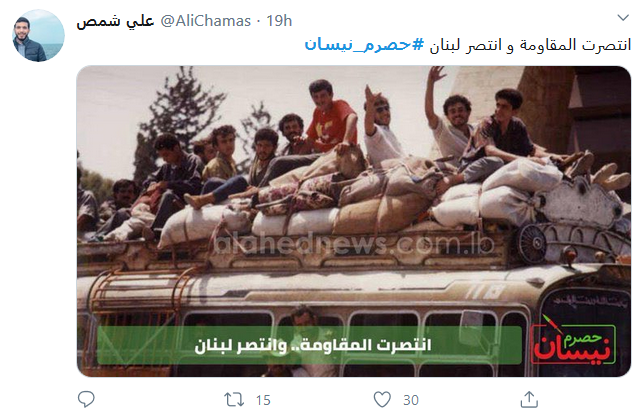Click the tweet text انتصرت المقاومة
The height and width of the screenshot is (418, 642).
pos(576,45)
